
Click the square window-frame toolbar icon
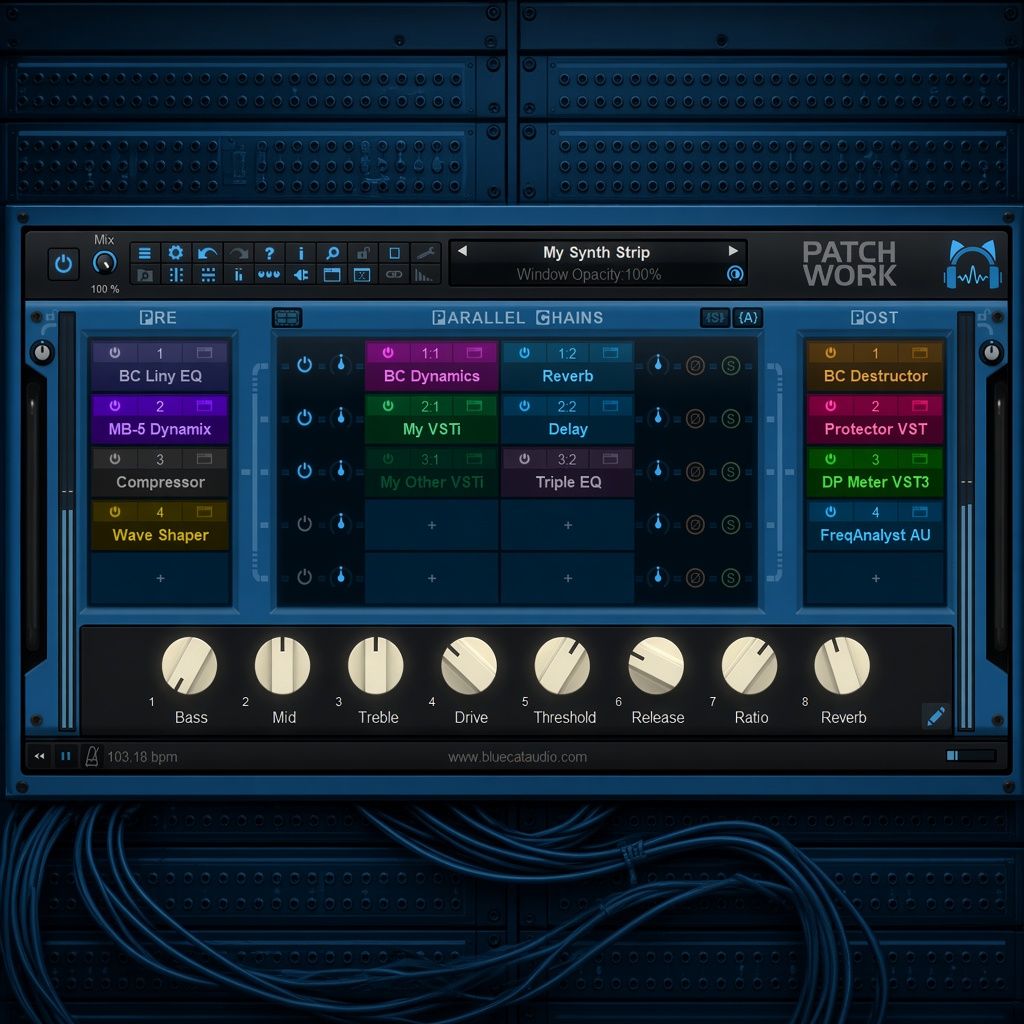[394, 253]
